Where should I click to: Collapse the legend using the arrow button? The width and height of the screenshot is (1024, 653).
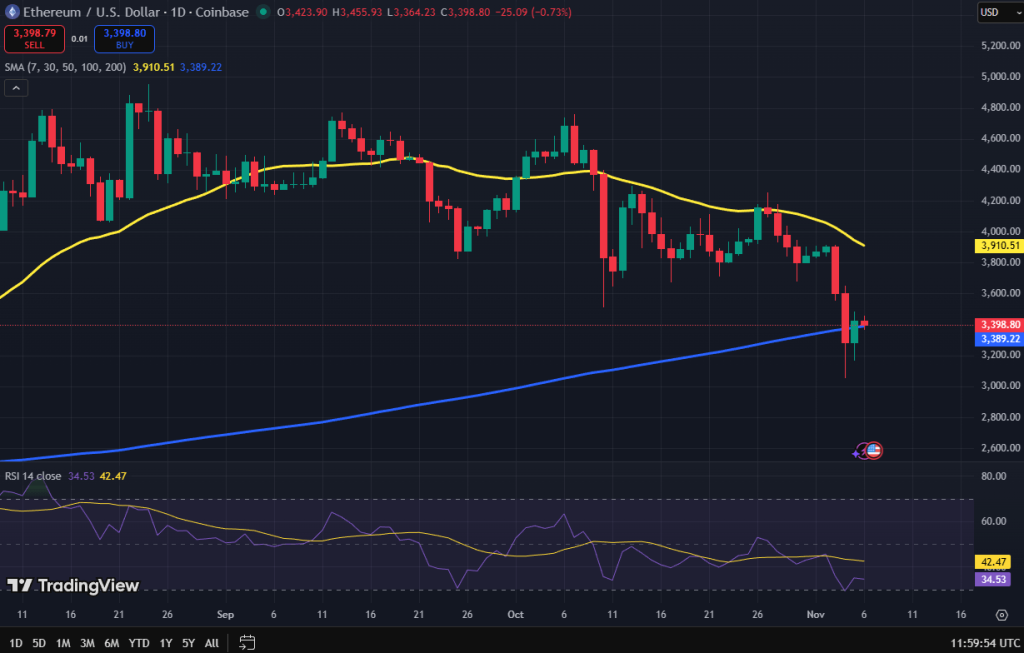coord(16,88)
